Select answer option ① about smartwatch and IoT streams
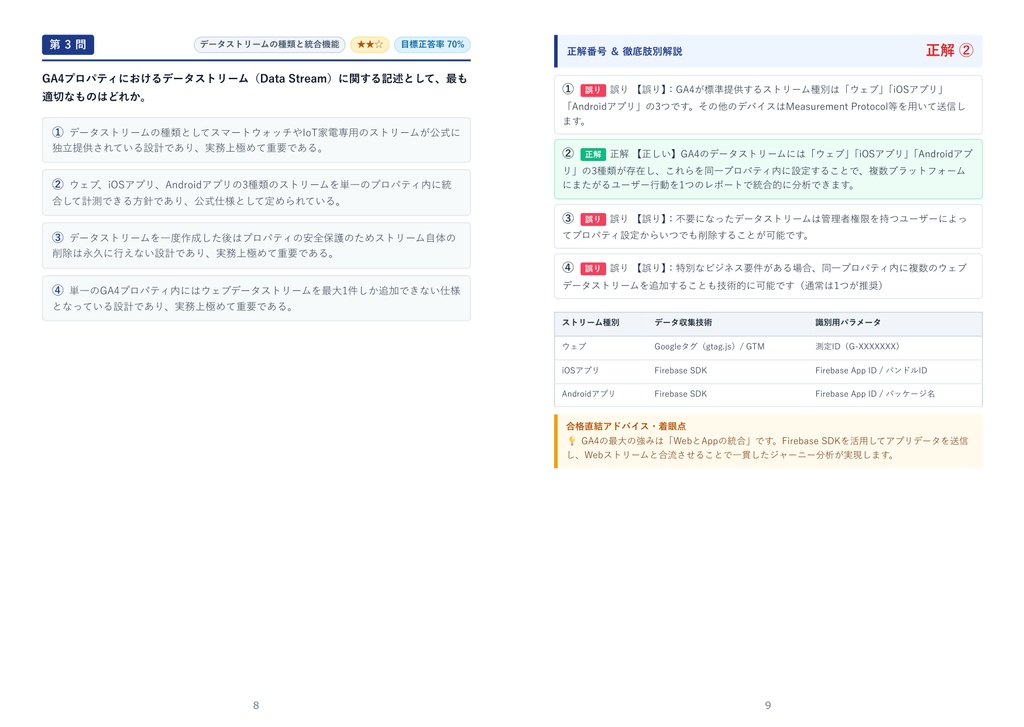The height and width of the screenshot is (727, 1024). pos(256,140)
